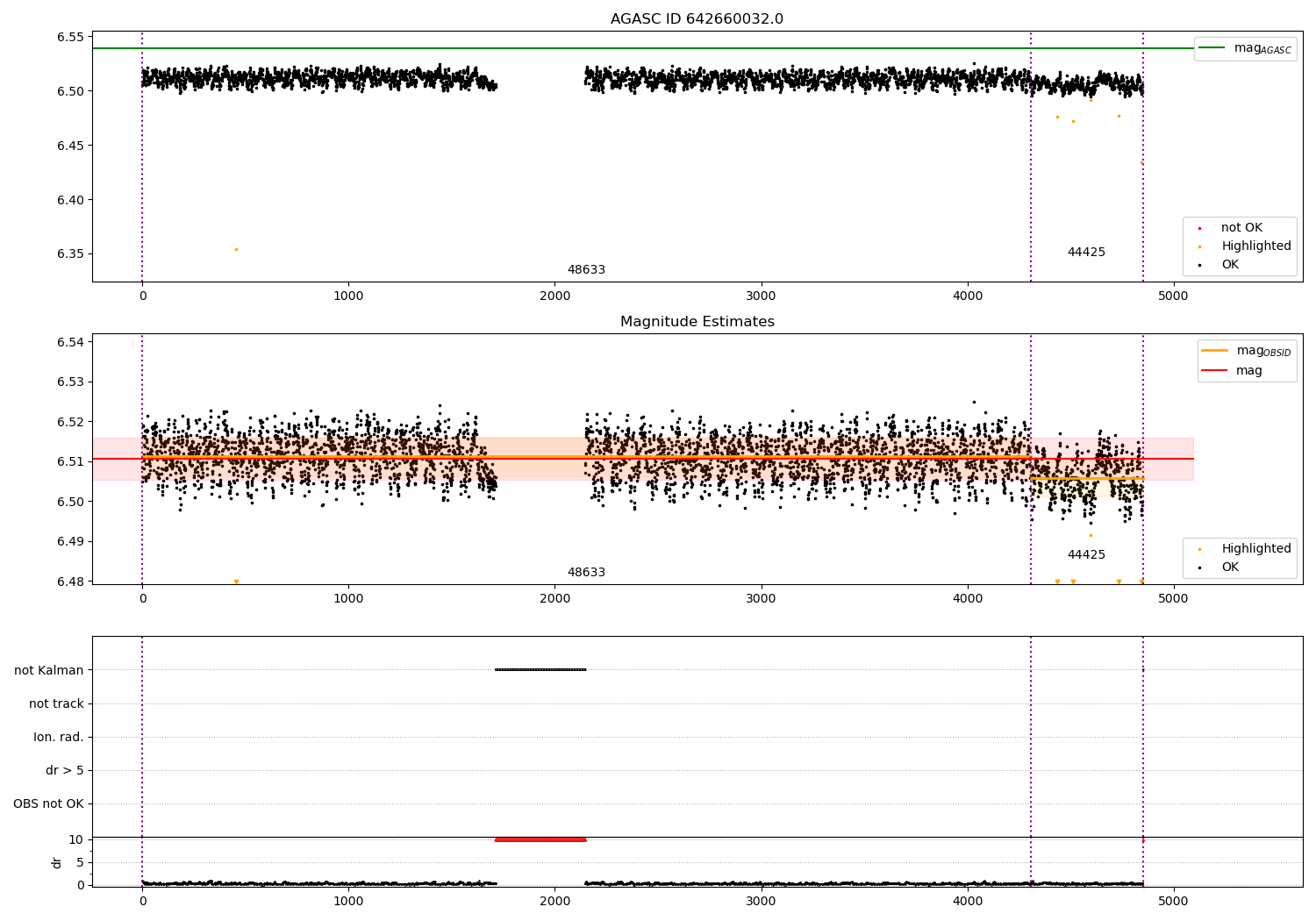Click the 'OK' legend label in middle plot
The image size is (1316, 921).
click(1230, 567)
